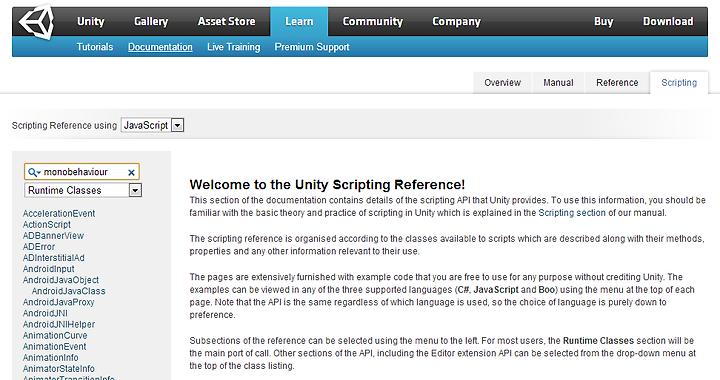
Task: Switch to the Manual tab
Action: click(558, 83)
